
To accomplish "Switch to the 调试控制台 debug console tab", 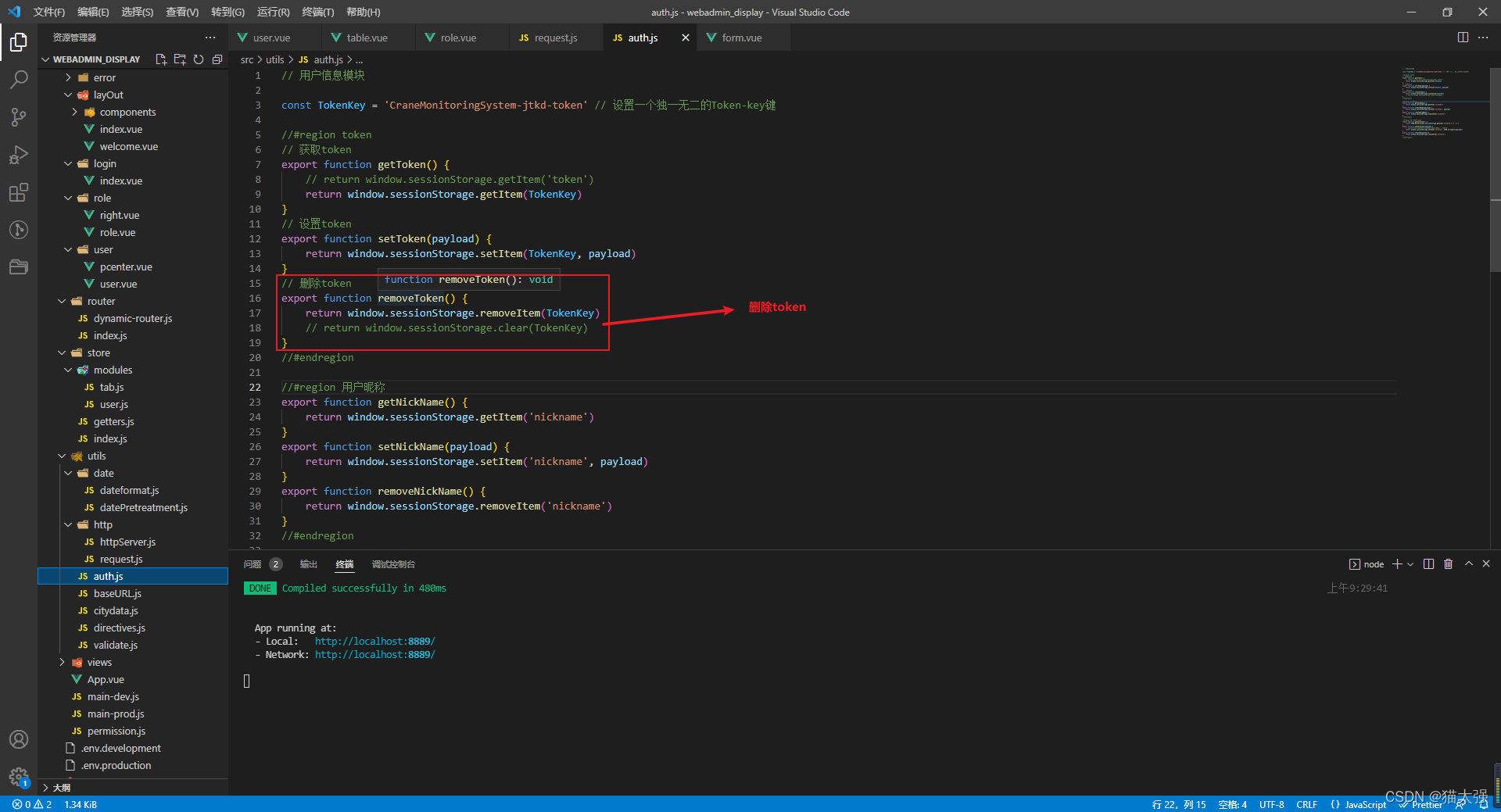I will tap(393, 564).
